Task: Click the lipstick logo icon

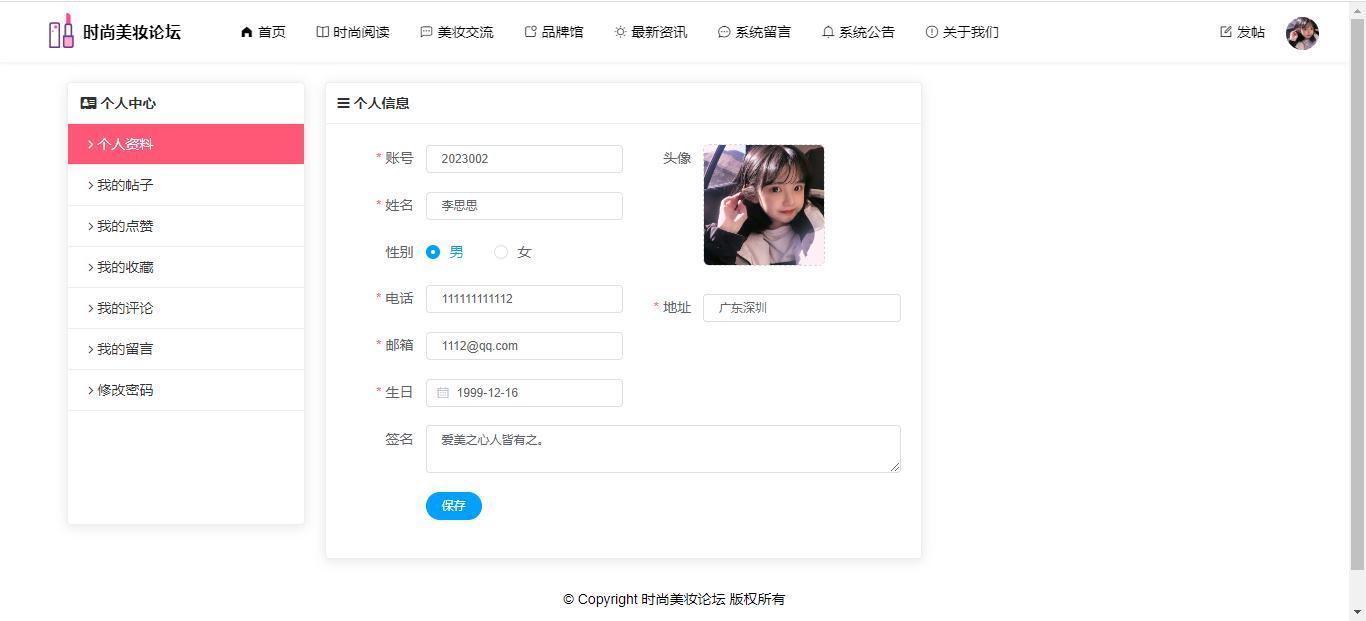Action: [x=61, y=31]
